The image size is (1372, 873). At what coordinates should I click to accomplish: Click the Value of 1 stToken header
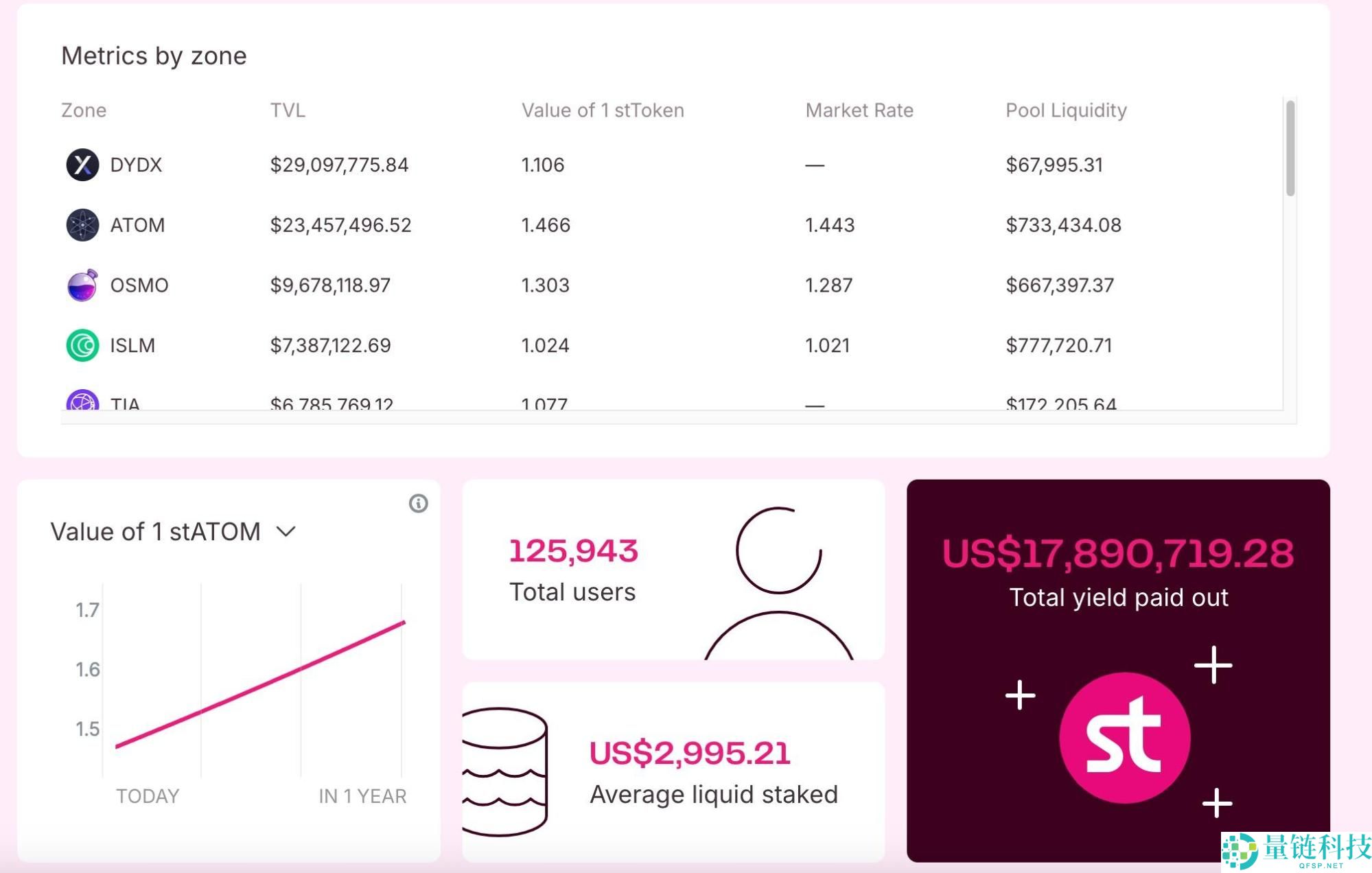click(x=603, y=110)
